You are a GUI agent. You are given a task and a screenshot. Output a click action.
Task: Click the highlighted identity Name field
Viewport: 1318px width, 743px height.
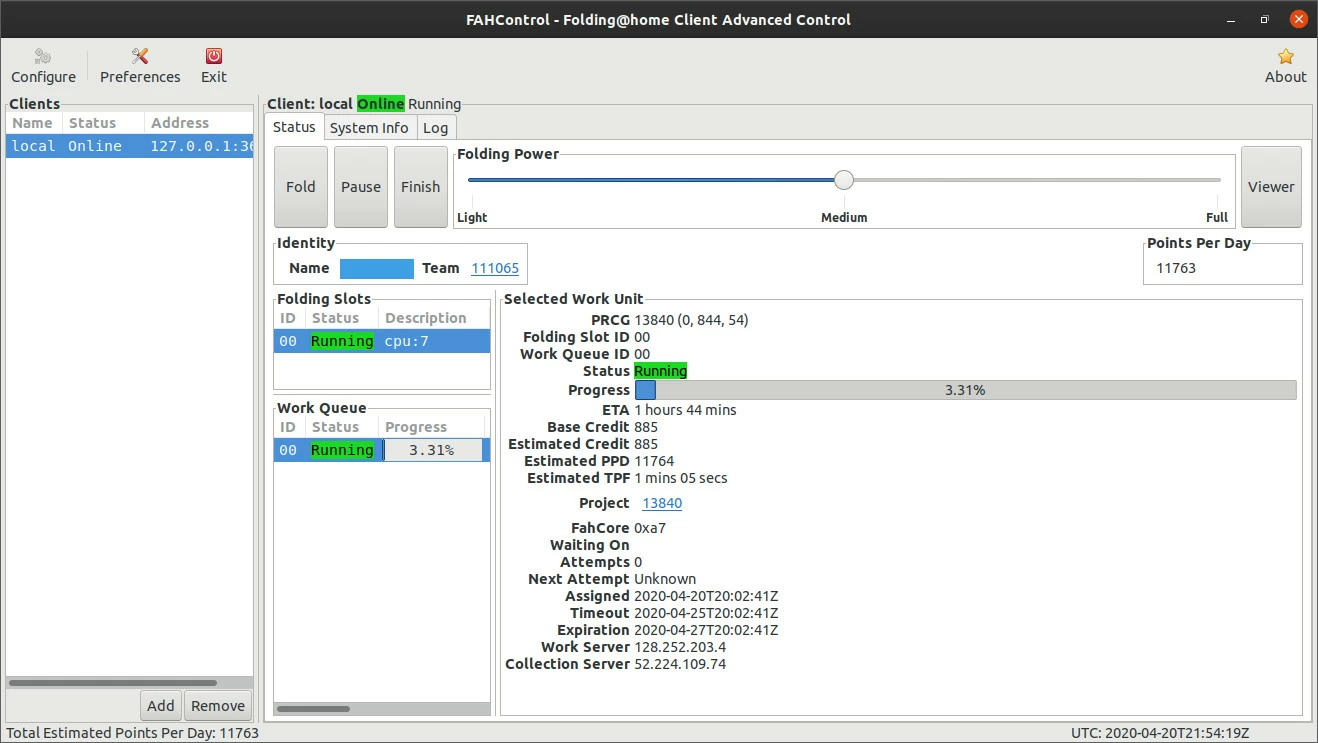377,268
